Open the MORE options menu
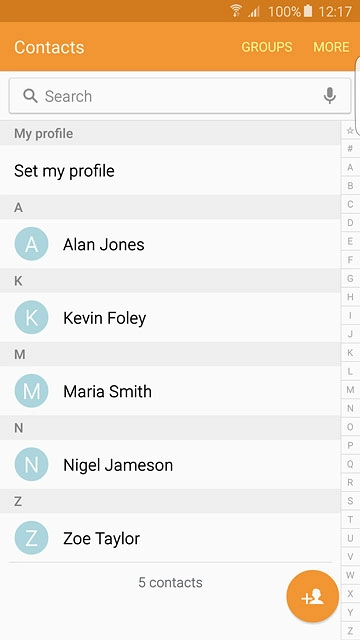This screenshot has width=360, height=640. point(331,47)
